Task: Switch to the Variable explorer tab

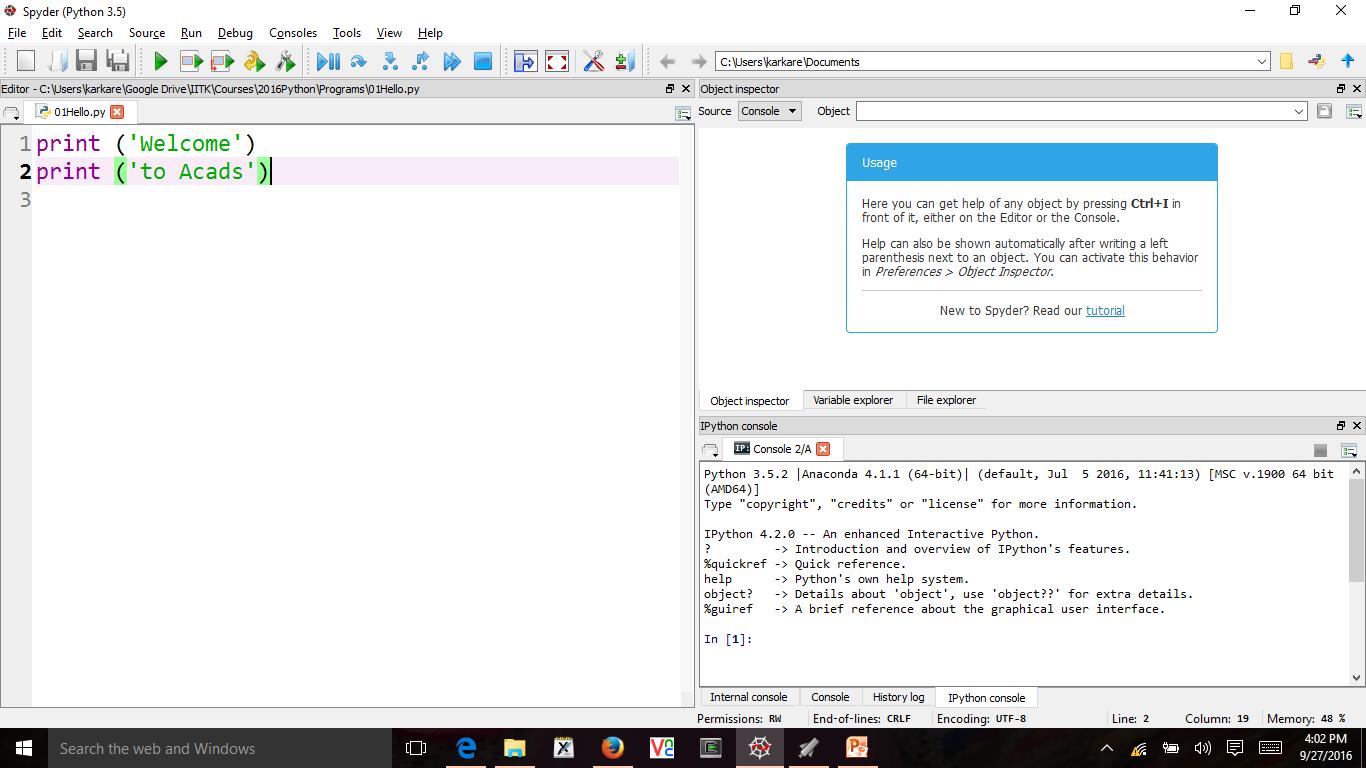Action: (x=853, y=400)
